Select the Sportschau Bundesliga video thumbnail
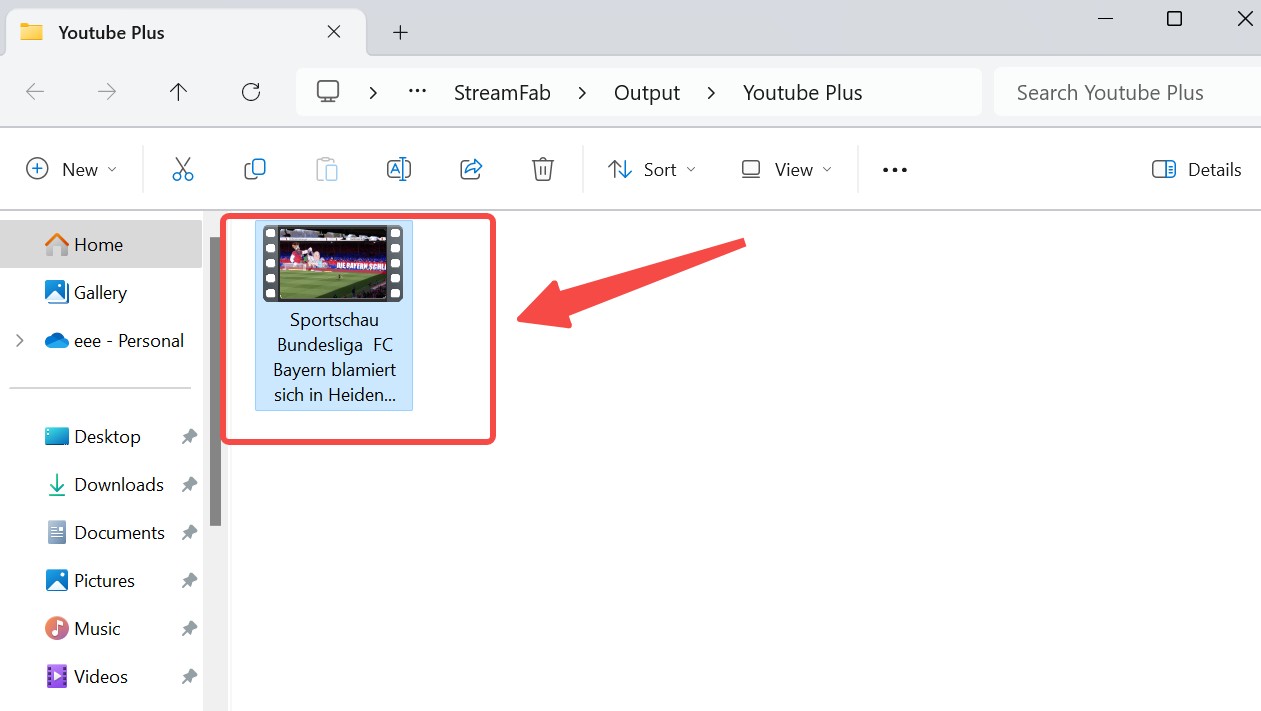This screenshot has height=711, width=1261. pyautogui.click(x=333, y=263)
